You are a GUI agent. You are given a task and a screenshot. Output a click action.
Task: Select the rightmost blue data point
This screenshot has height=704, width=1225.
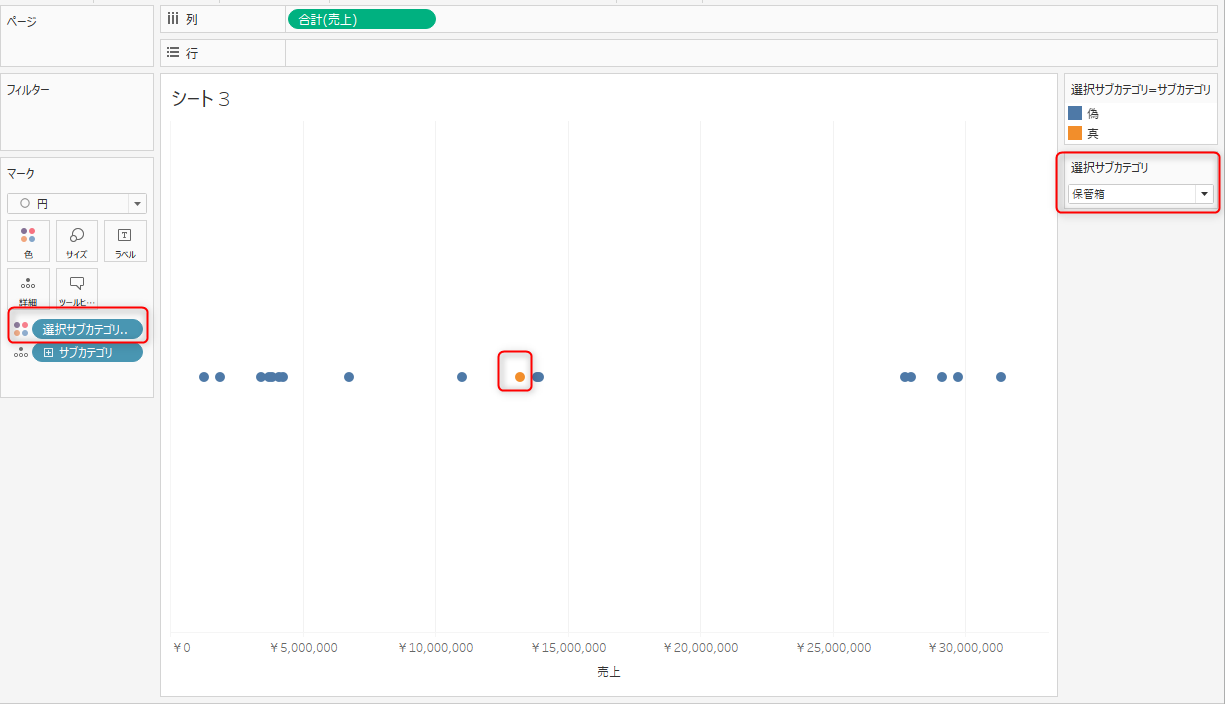coord(1001,377)
